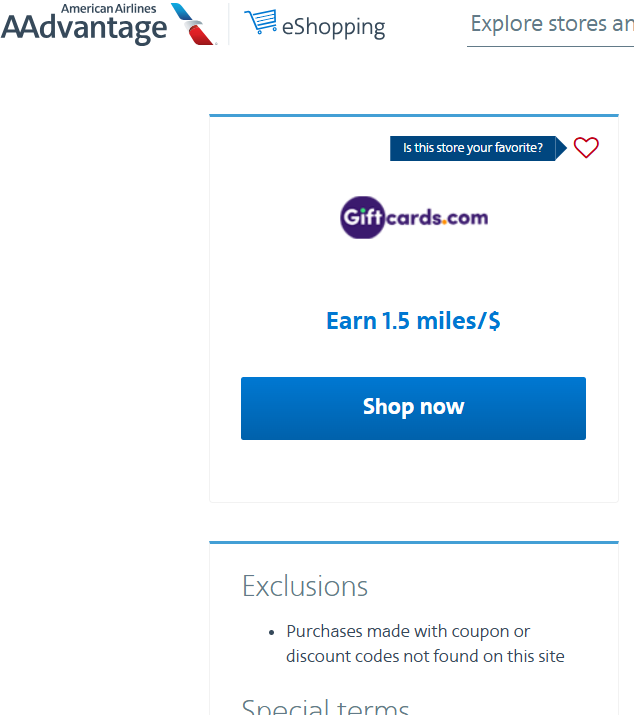Click the Exclusions heading
This screenshot has width=634, height=715.
[x=305, y=586]
